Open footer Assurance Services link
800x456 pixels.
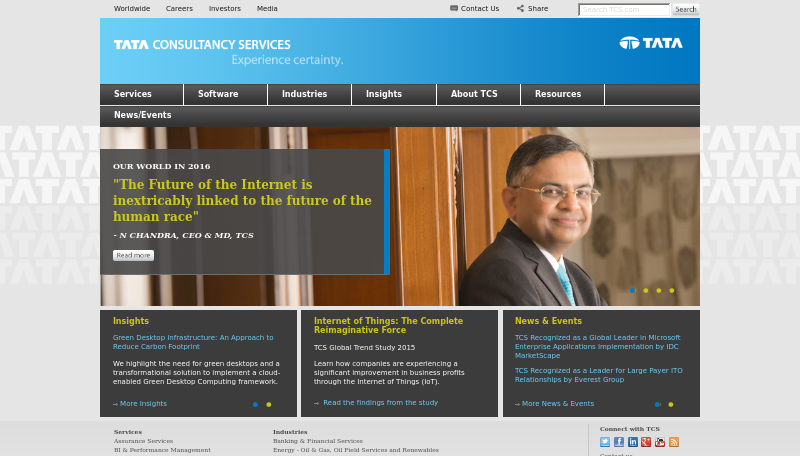tap(143, 441)
